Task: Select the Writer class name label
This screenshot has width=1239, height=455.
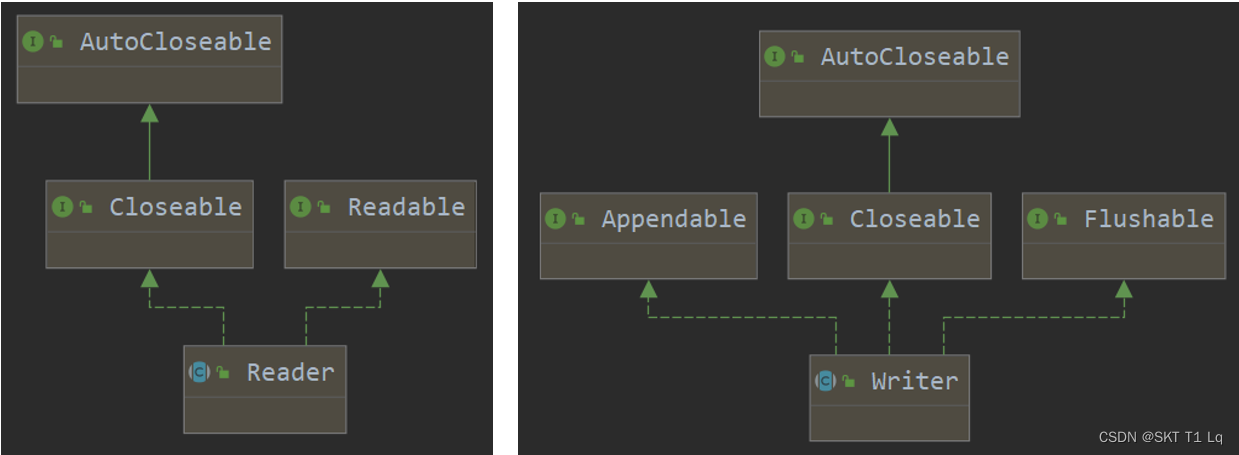Action: point(914,381)
